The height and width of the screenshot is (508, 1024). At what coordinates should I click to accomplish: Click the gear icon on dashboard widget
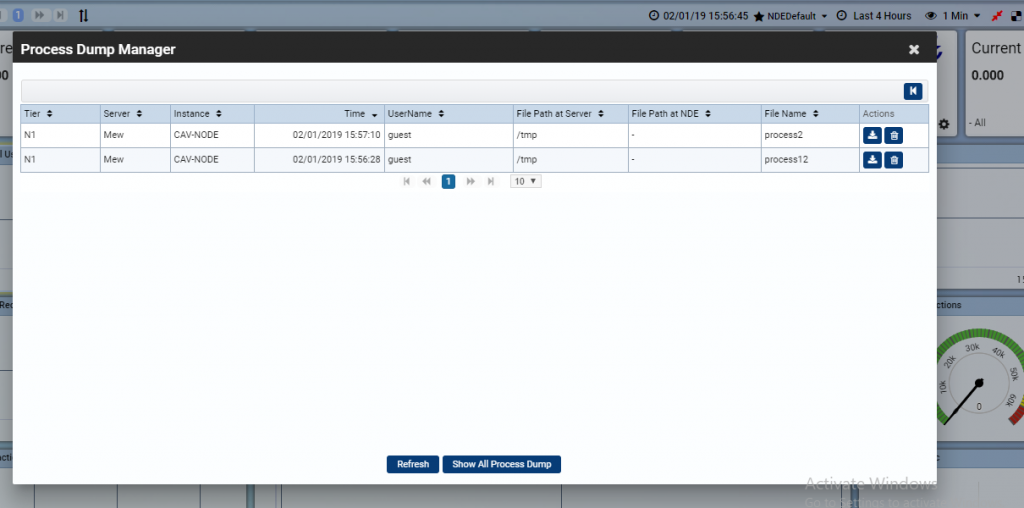pyautogui.click(x=944, y=124)
